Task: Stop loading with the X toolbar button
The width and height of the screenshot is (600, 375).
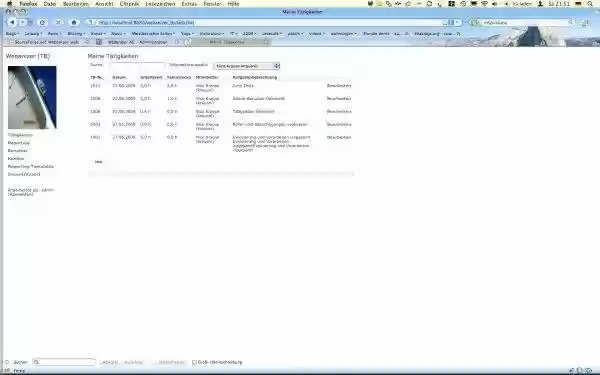Action: [58, 23]
